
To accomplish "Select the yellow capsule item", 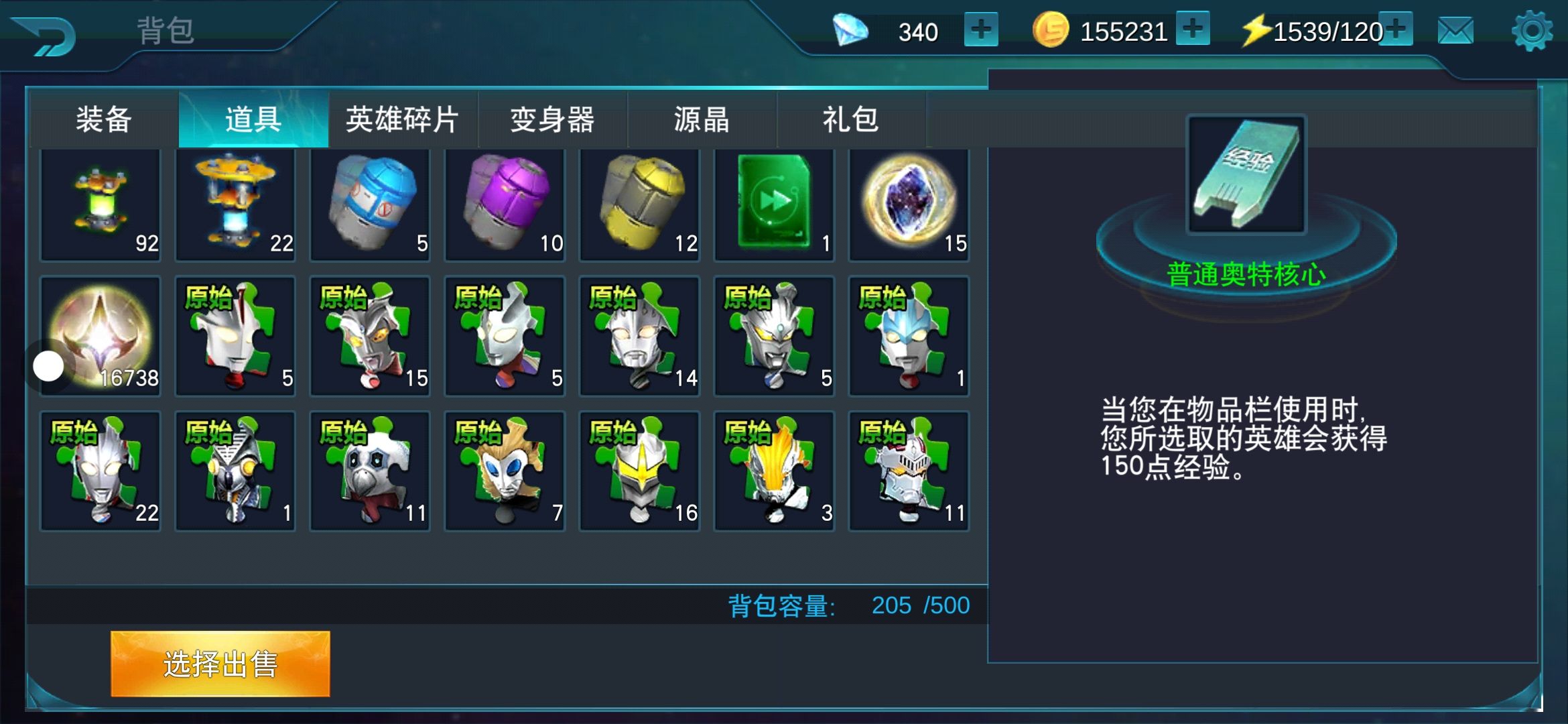I will [639, 204].
